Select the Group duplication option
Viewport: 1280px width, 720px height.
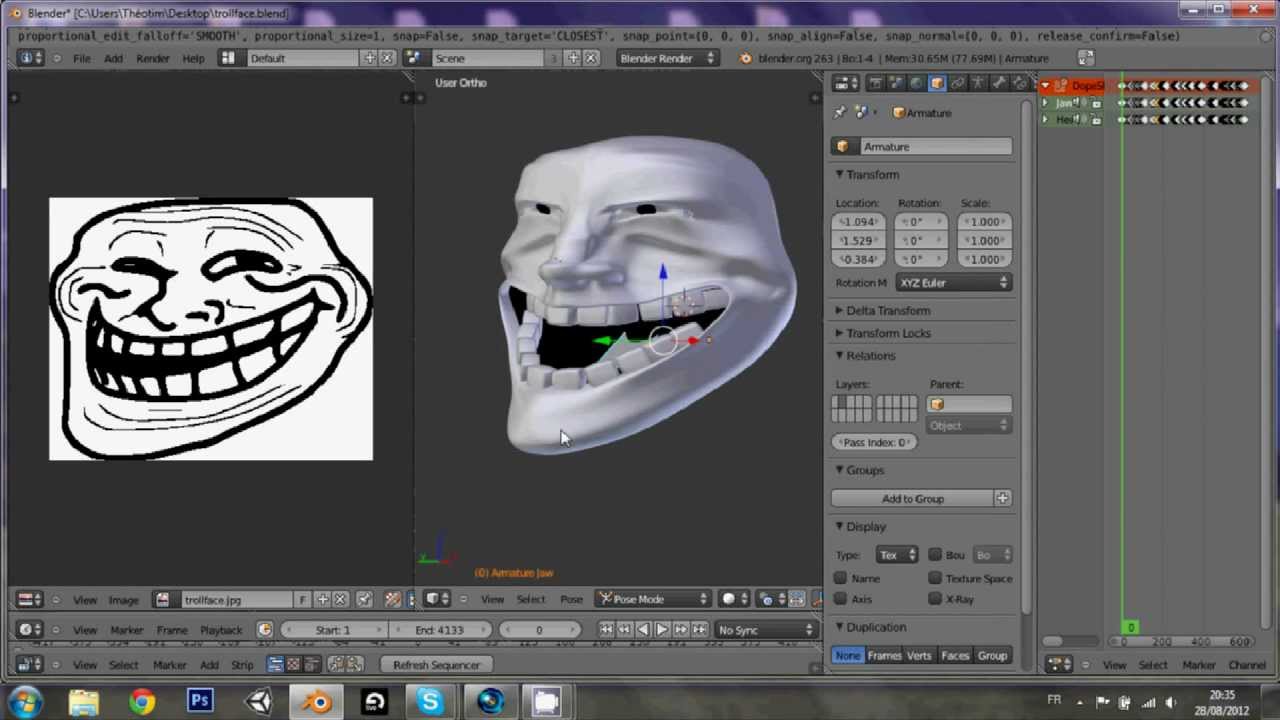point(992,656)
